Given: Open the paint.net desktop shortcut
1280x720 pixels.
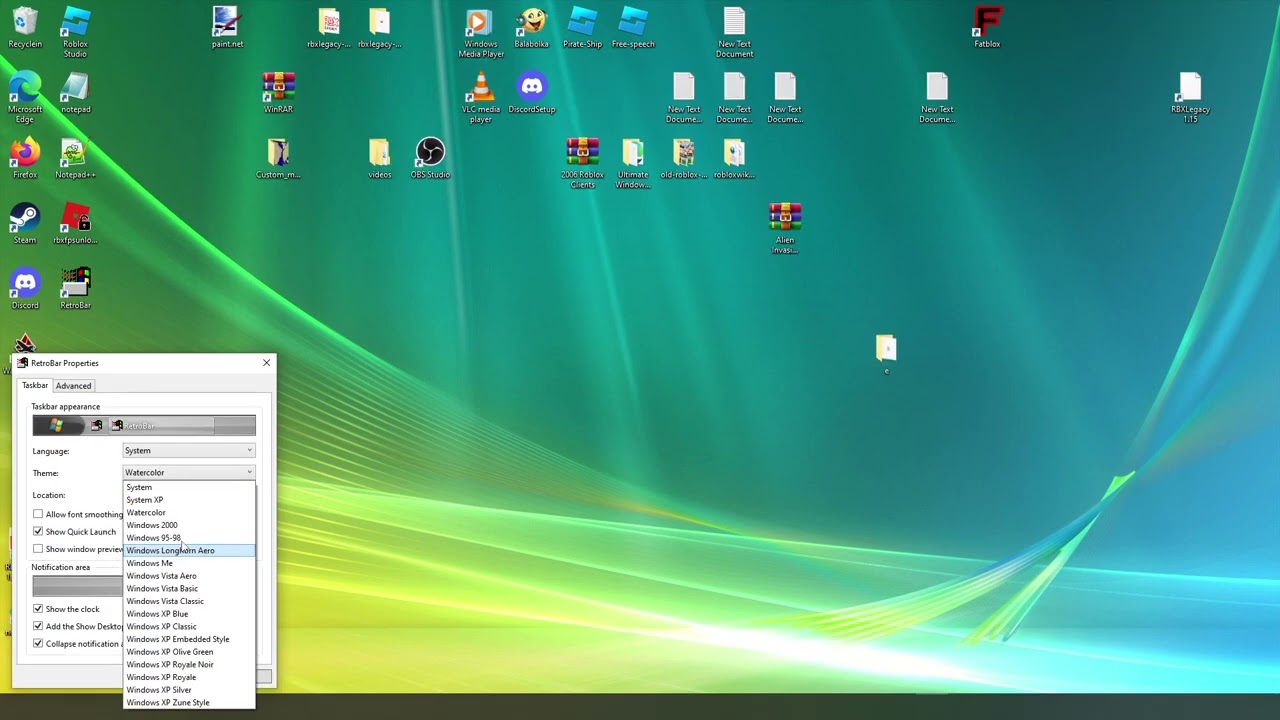Looking at the screenshot, I should (x=227, y=28).
